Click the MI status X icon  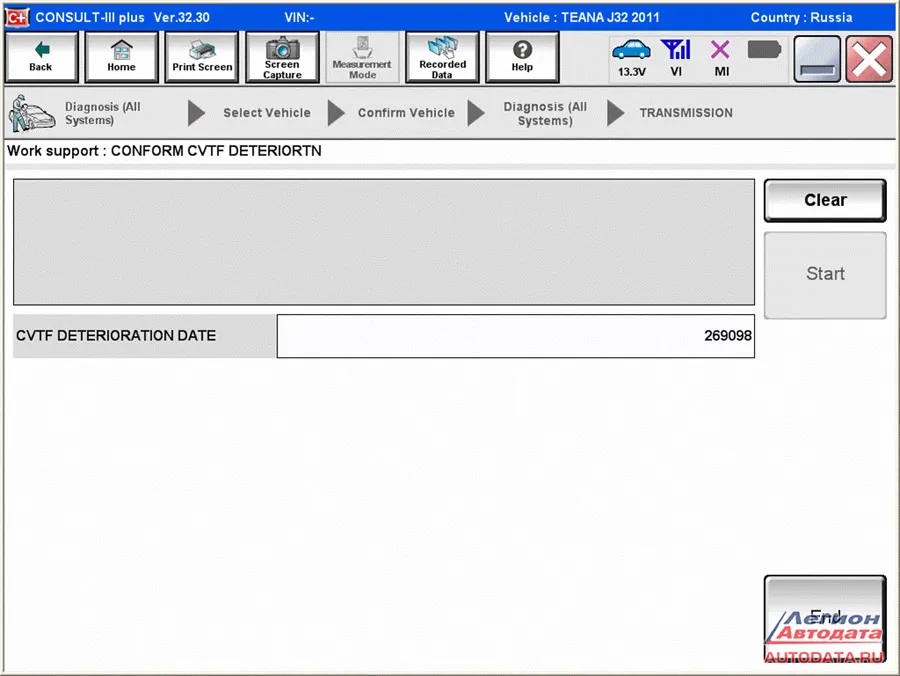pos(721,57)
